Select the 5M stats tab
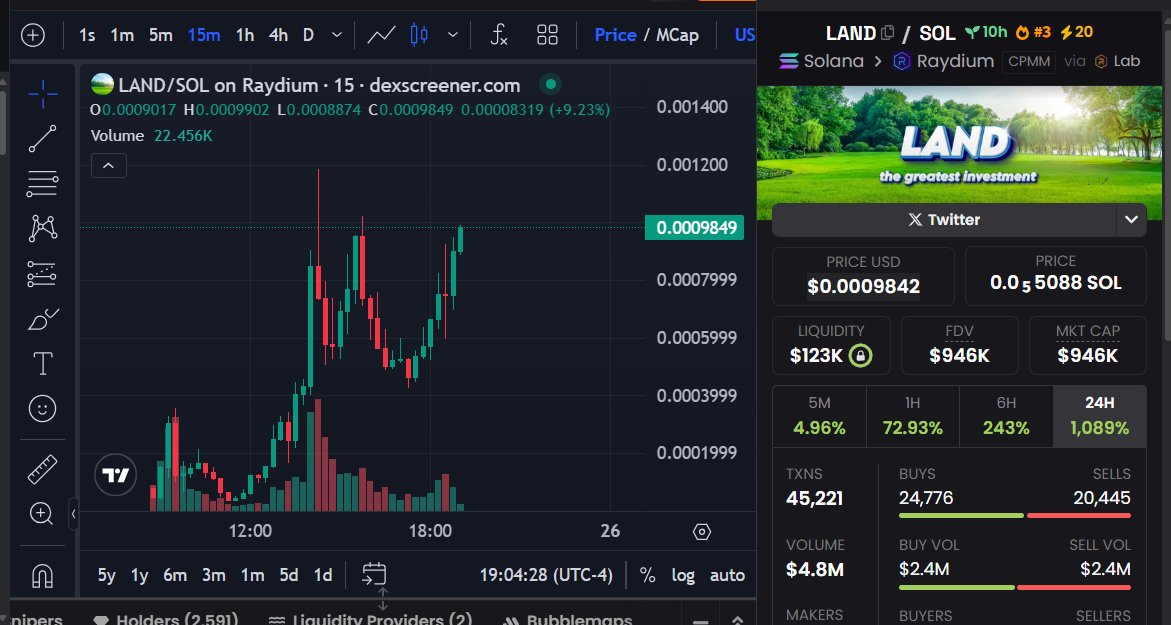 [x=819, y=416]
